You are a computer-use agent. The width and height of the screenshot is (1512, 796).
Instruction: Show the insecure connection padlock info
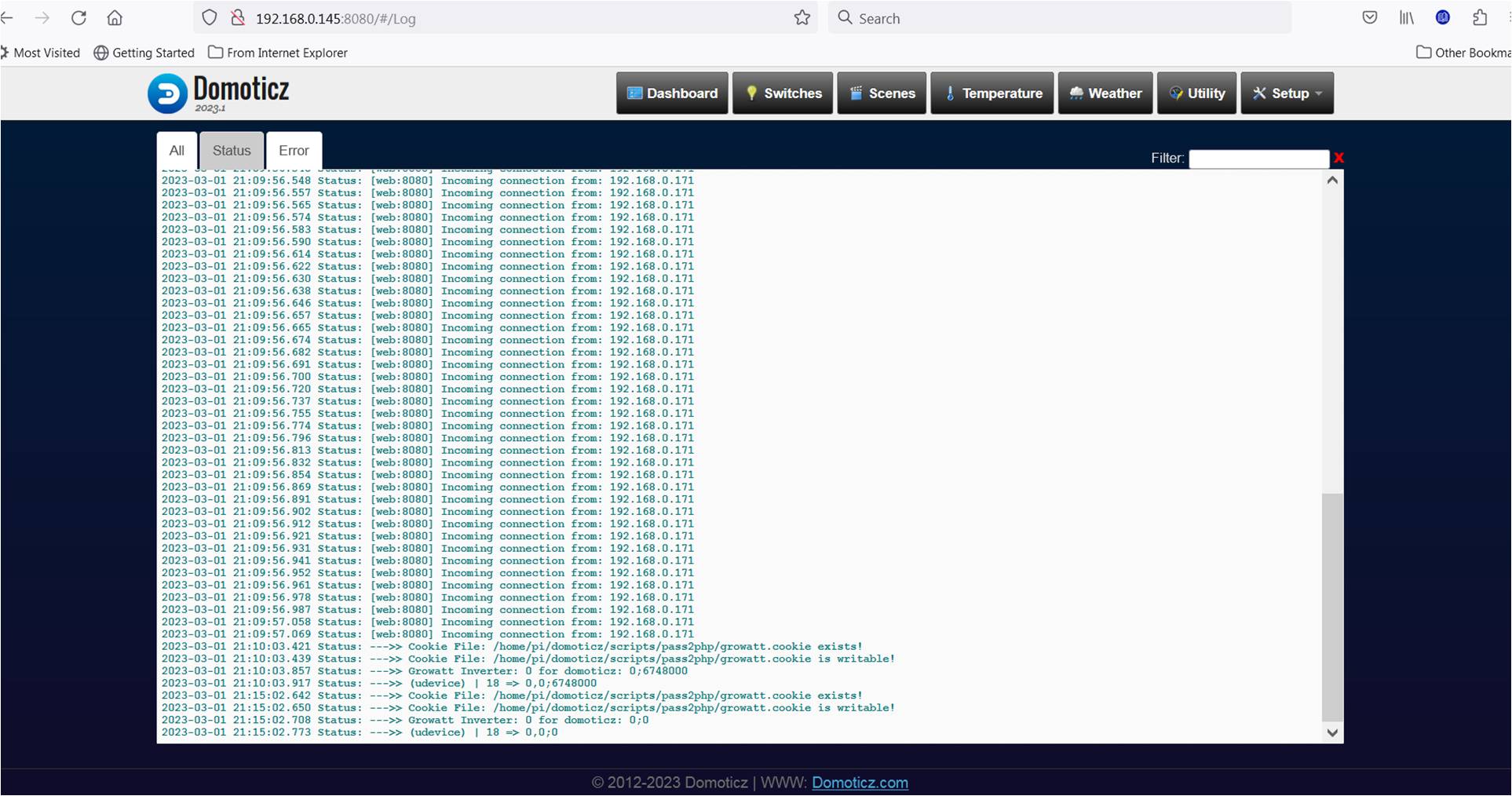(237, 17)
